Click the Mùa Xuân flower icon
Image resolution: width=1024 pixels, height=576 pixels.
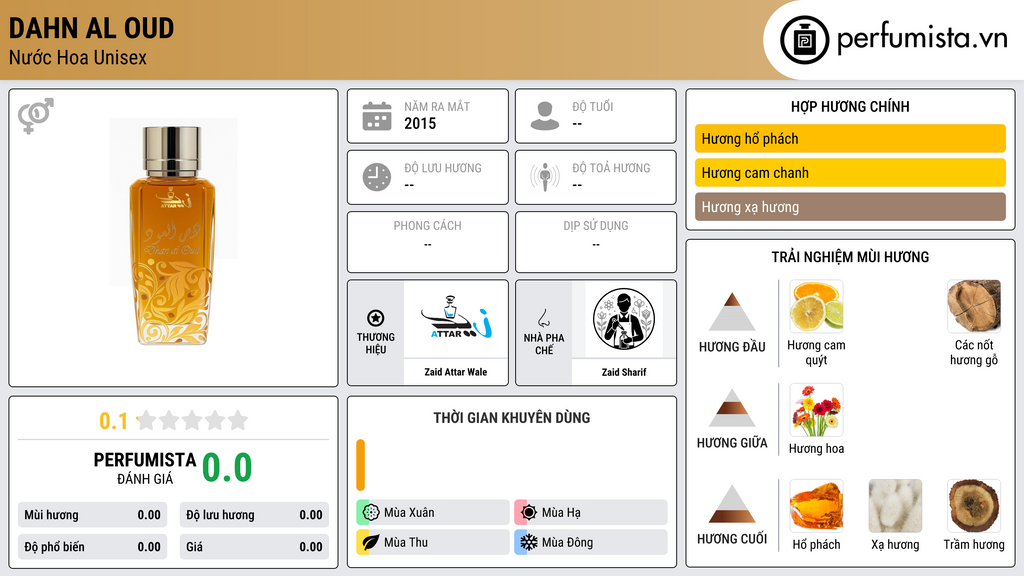tap(371, 513)
